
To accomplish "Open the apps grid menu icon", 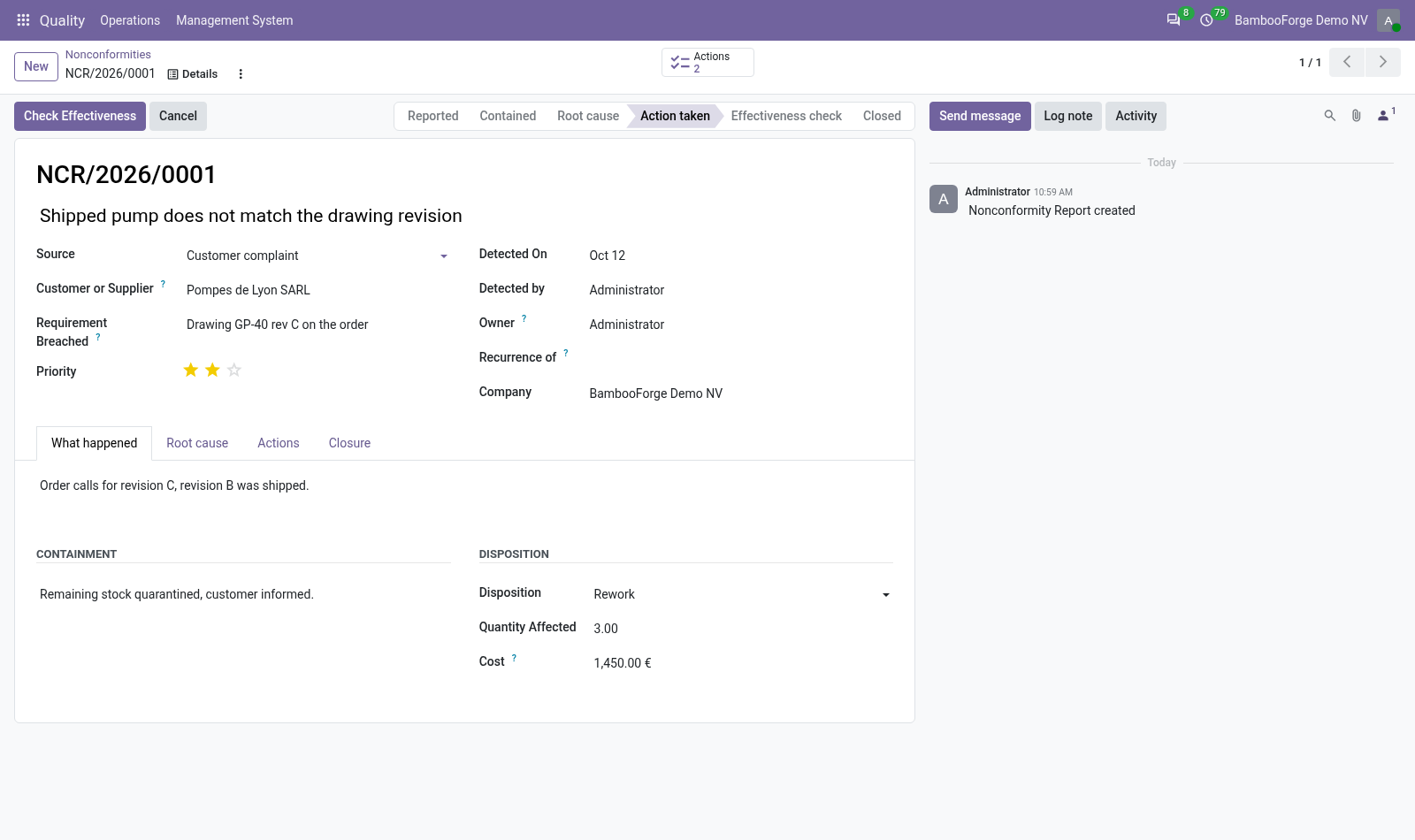I will click(23, 19).
